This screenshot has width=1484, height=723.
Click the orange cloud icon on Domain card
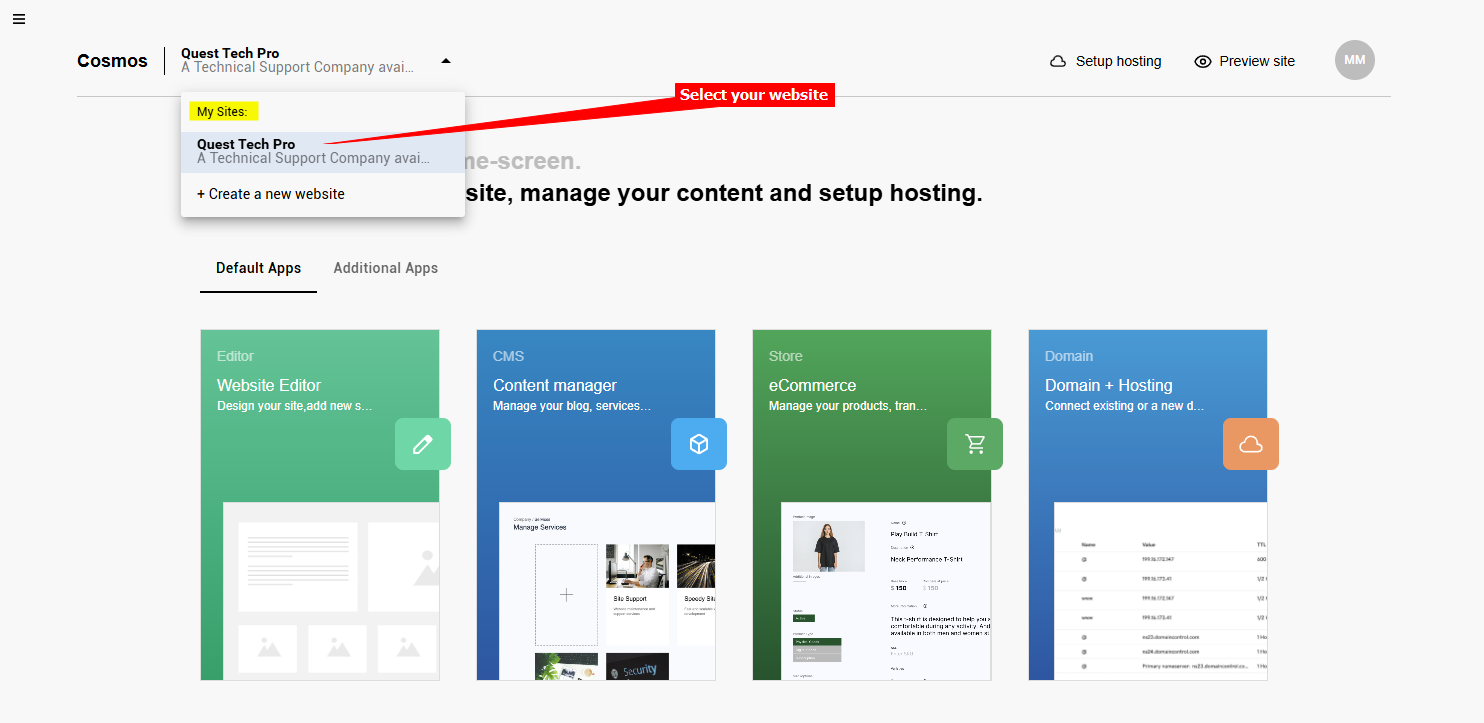coord(1251,444)
